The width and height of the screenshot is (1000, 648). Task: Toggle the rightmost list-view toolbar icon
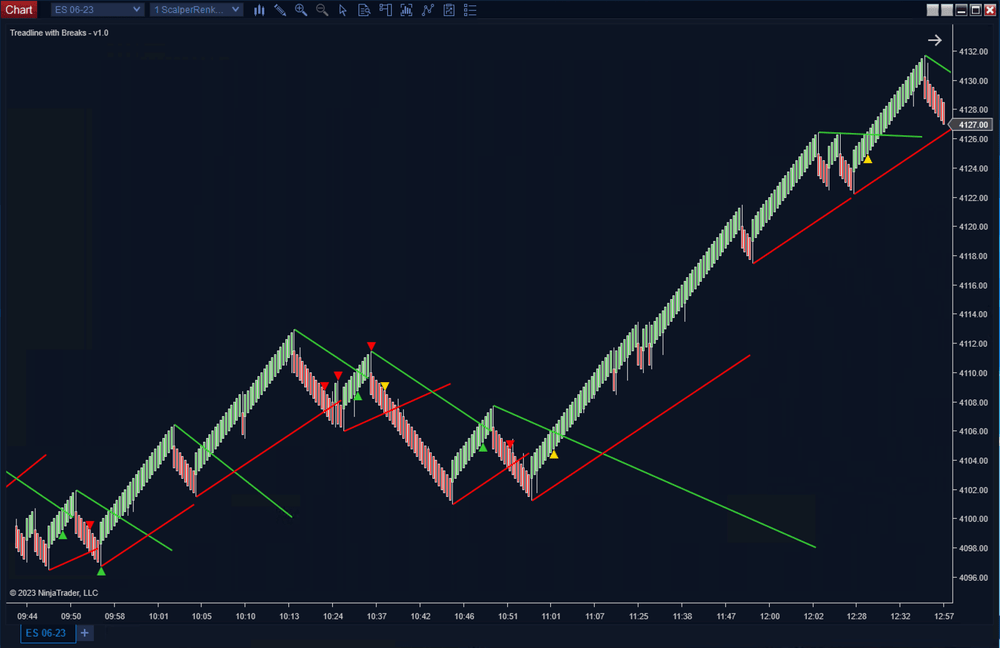[470, 10]
